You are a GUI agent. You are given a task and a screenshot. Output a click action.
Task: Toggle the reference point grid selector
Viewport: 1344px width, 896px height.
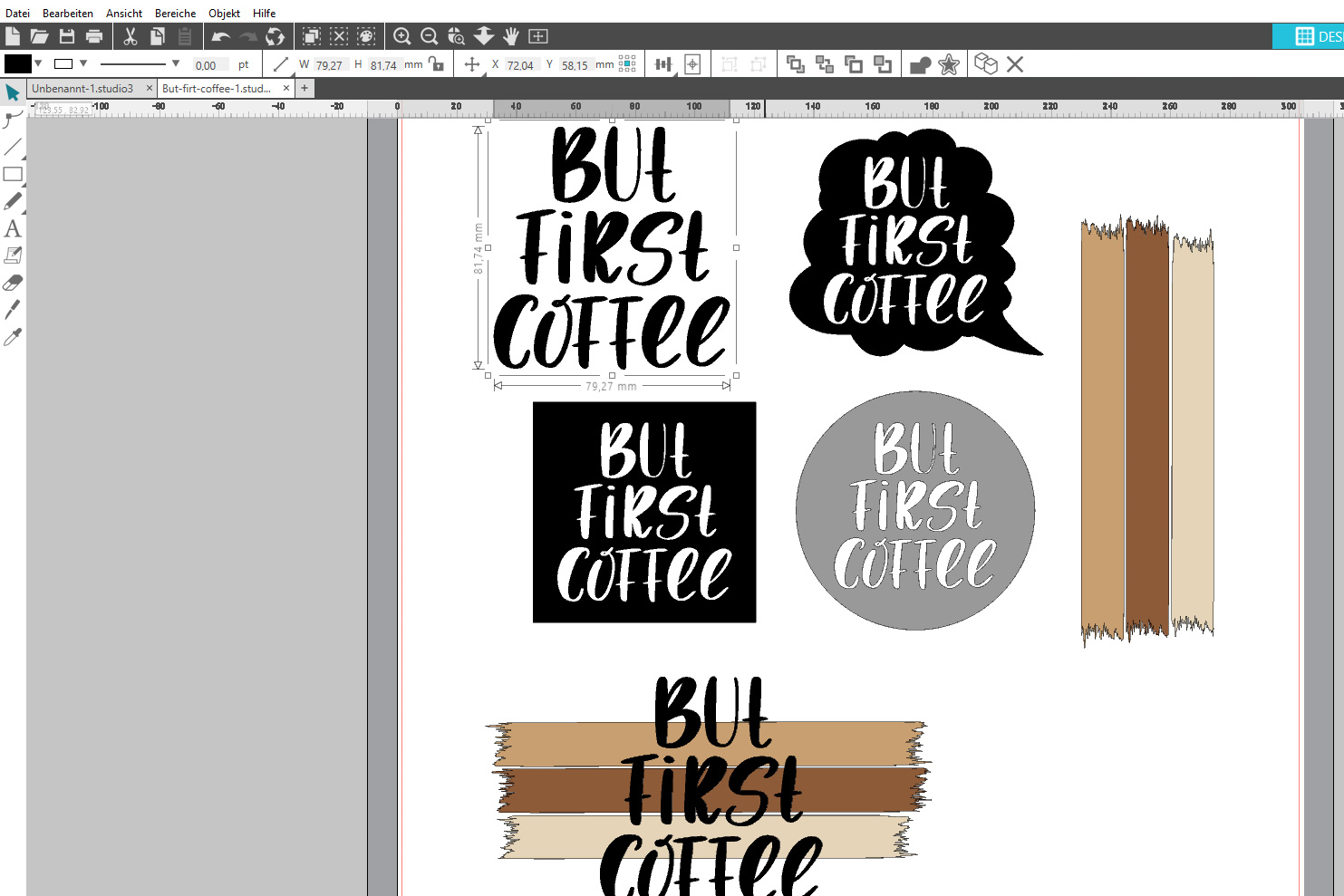[627, 64]
